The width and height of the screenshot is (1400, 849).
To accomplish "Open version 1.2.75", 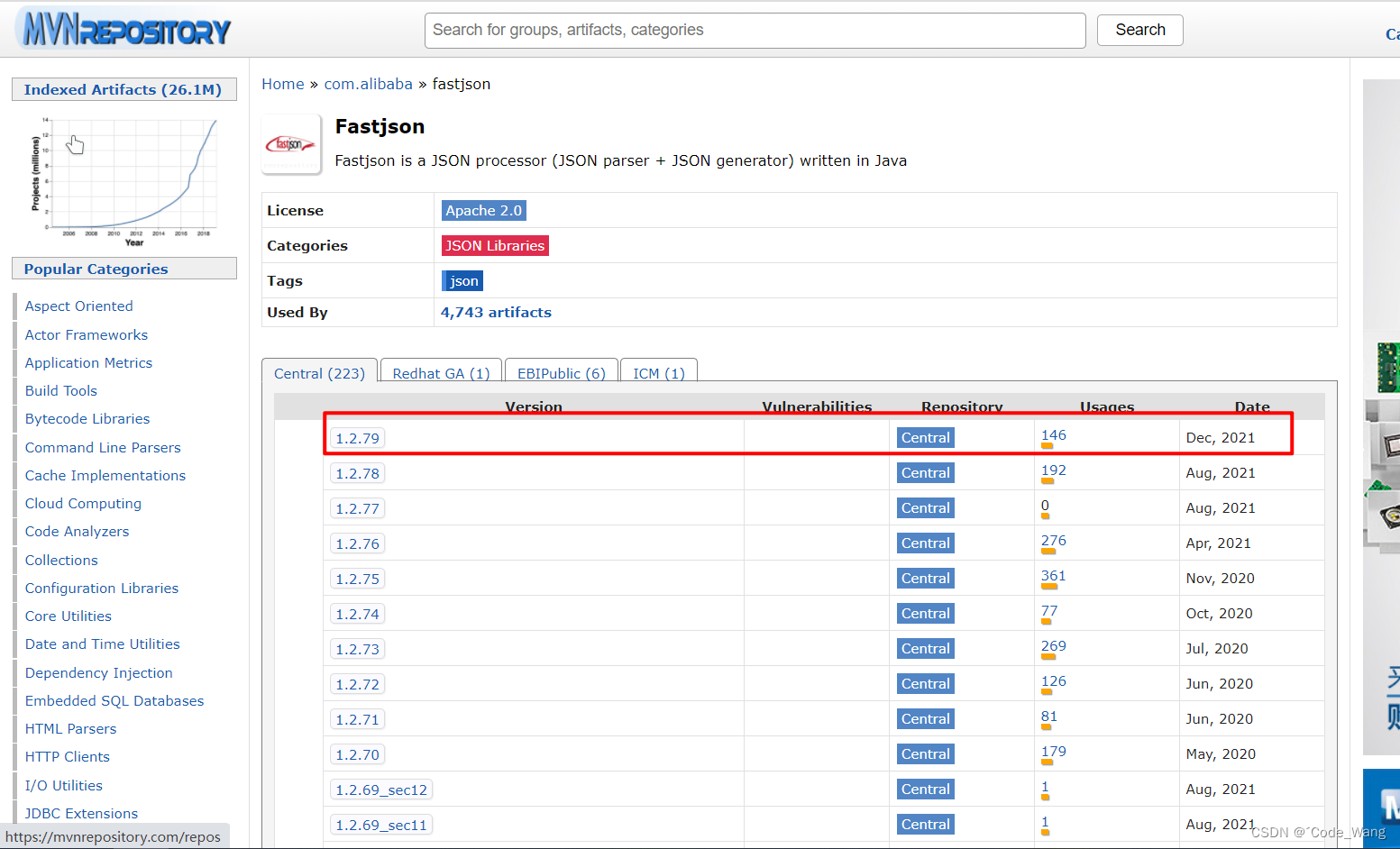I will 357,579.
